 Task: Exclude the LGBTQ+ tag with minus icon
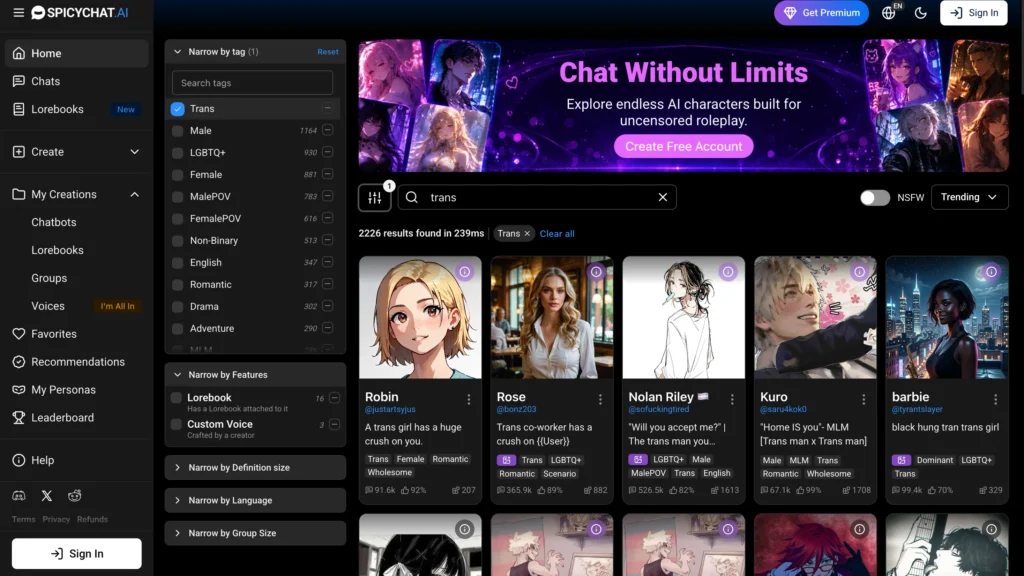pos(328,152)
